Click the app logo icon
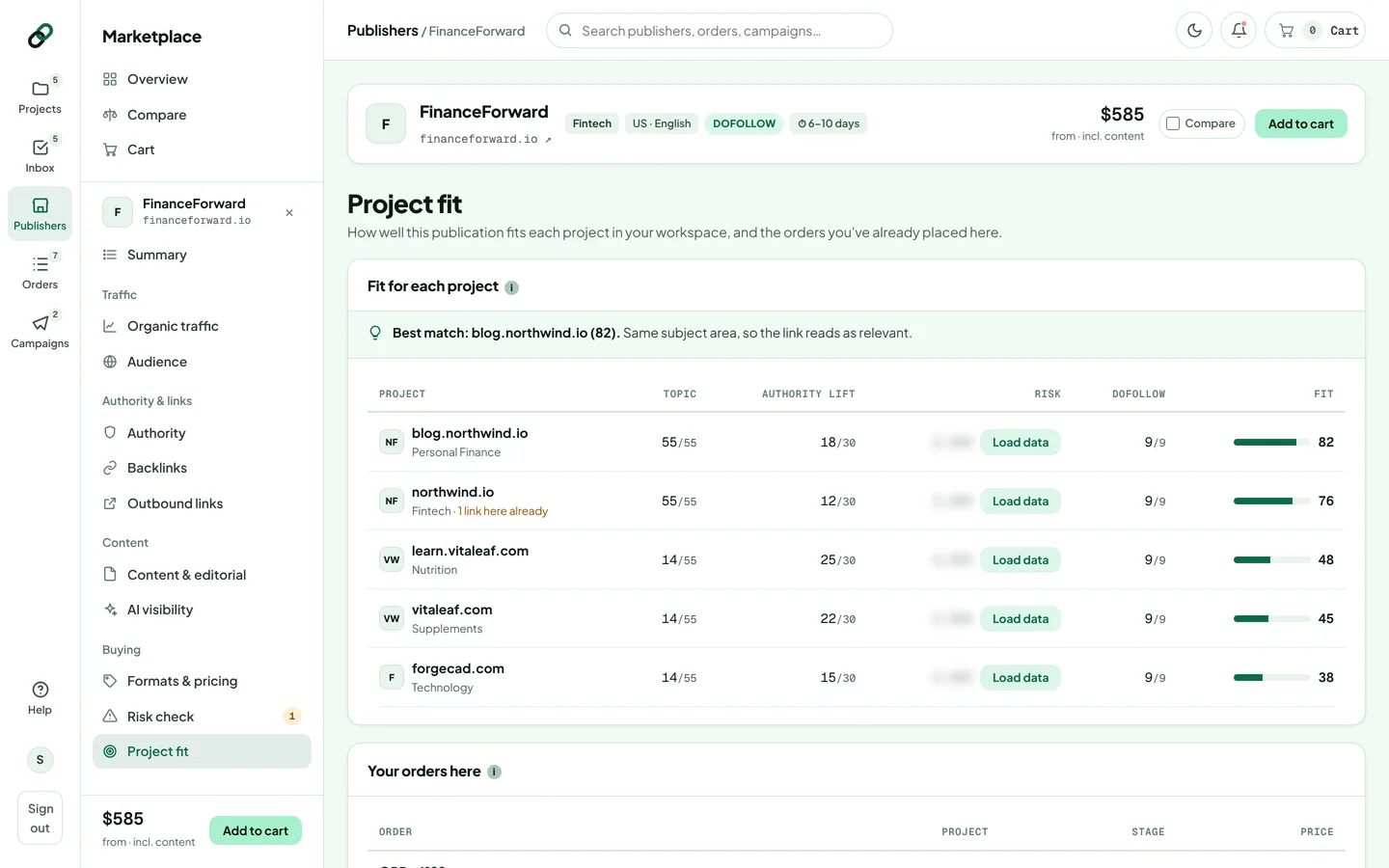1389x868 pixels. pyautogui.click(x=40, y=36)
